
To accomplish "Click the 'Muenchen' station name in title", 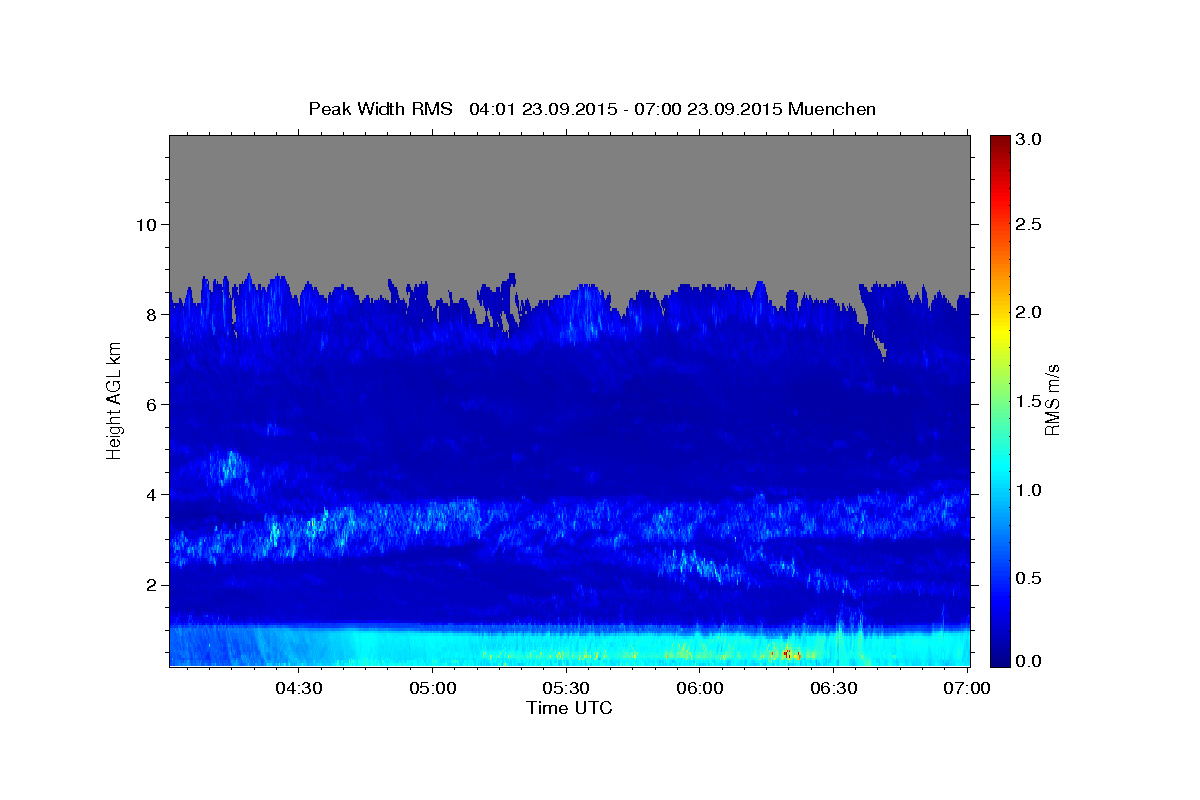I will coord(832,108).
